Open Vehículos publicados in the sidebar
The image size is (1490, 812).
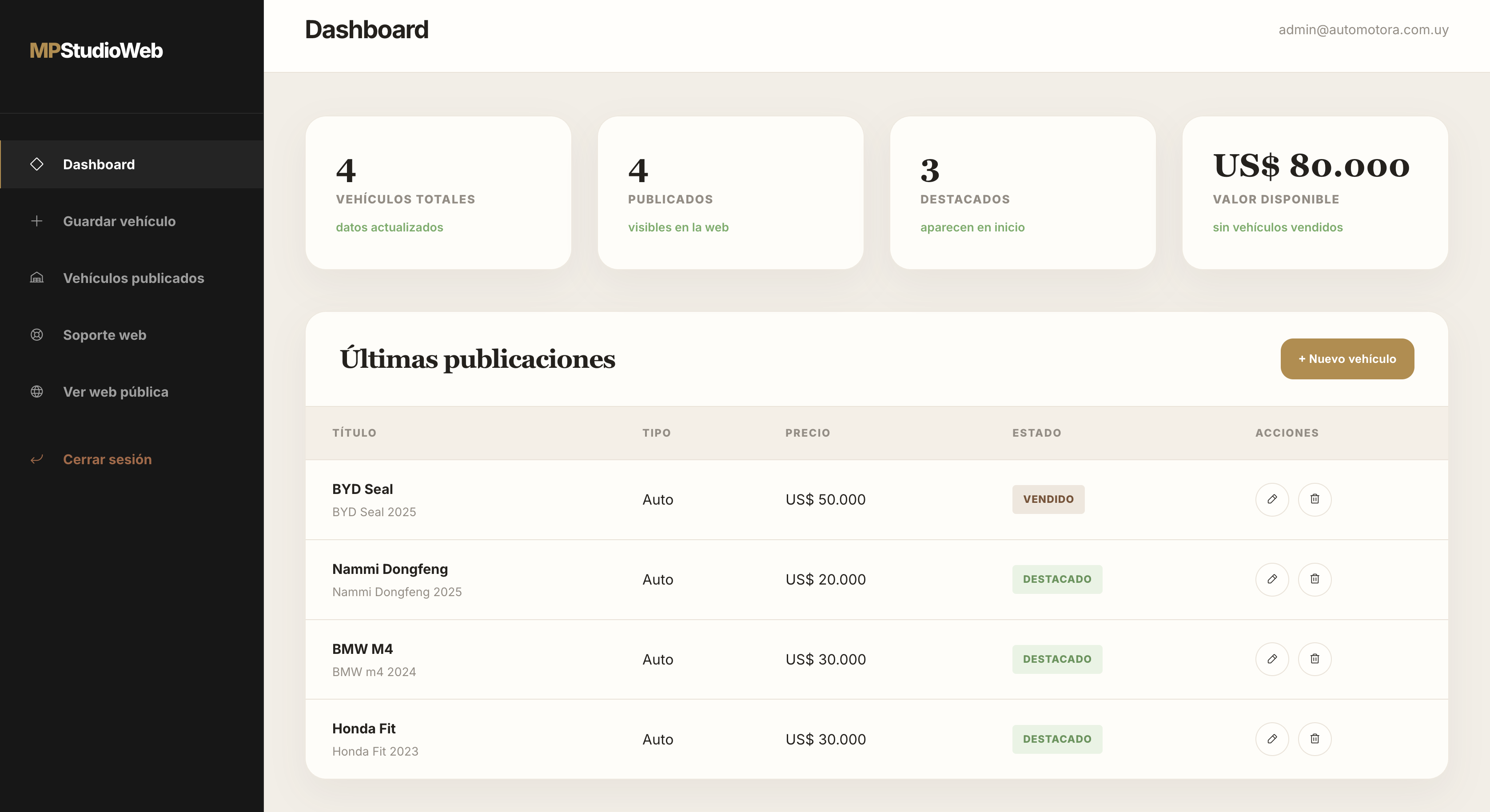132,278
